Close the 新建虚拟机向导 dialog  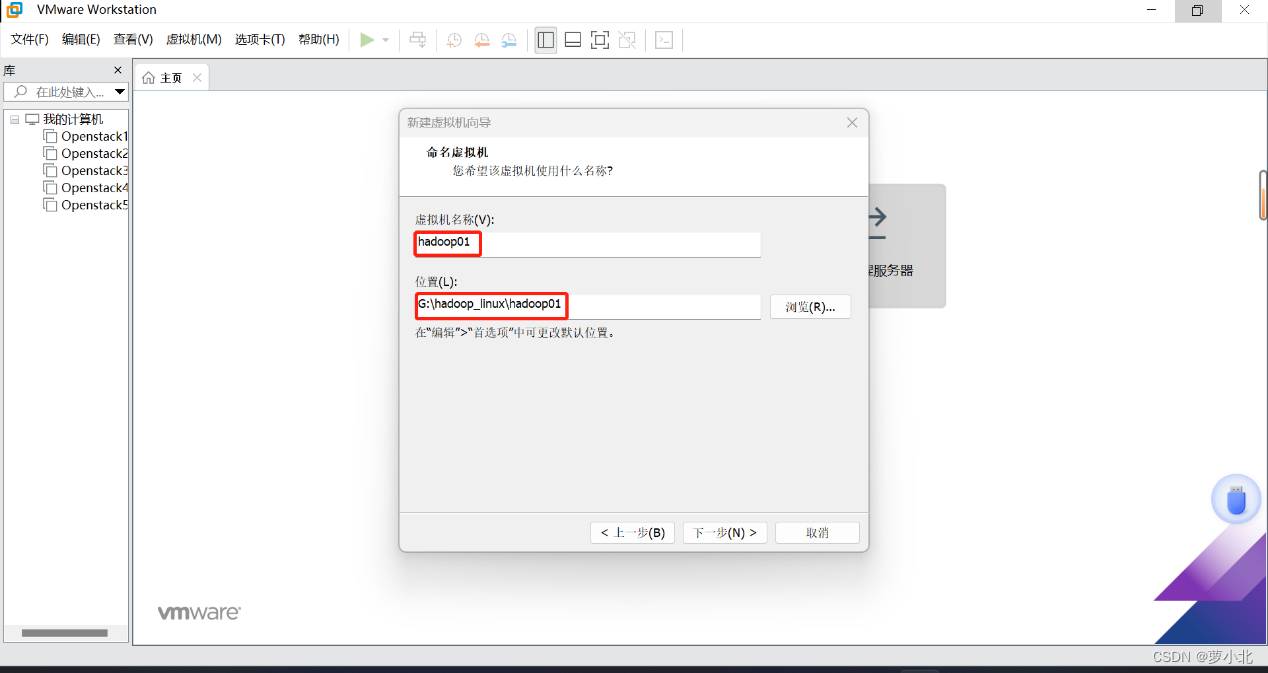pyautogui.click(x=852, y=122)
